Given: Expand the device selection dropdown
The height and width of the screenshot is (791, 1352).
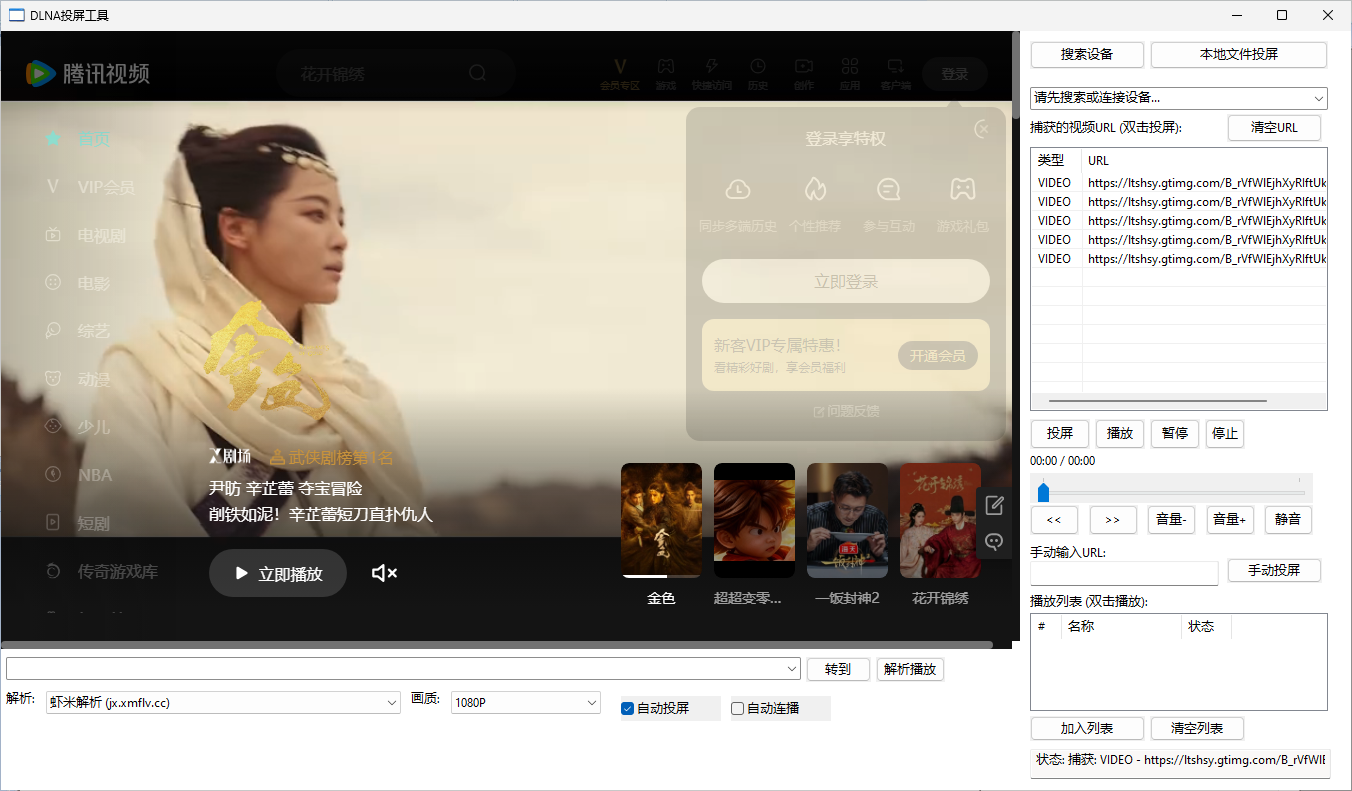Looking at the screenshot, I should click(x=1319, y=98).
